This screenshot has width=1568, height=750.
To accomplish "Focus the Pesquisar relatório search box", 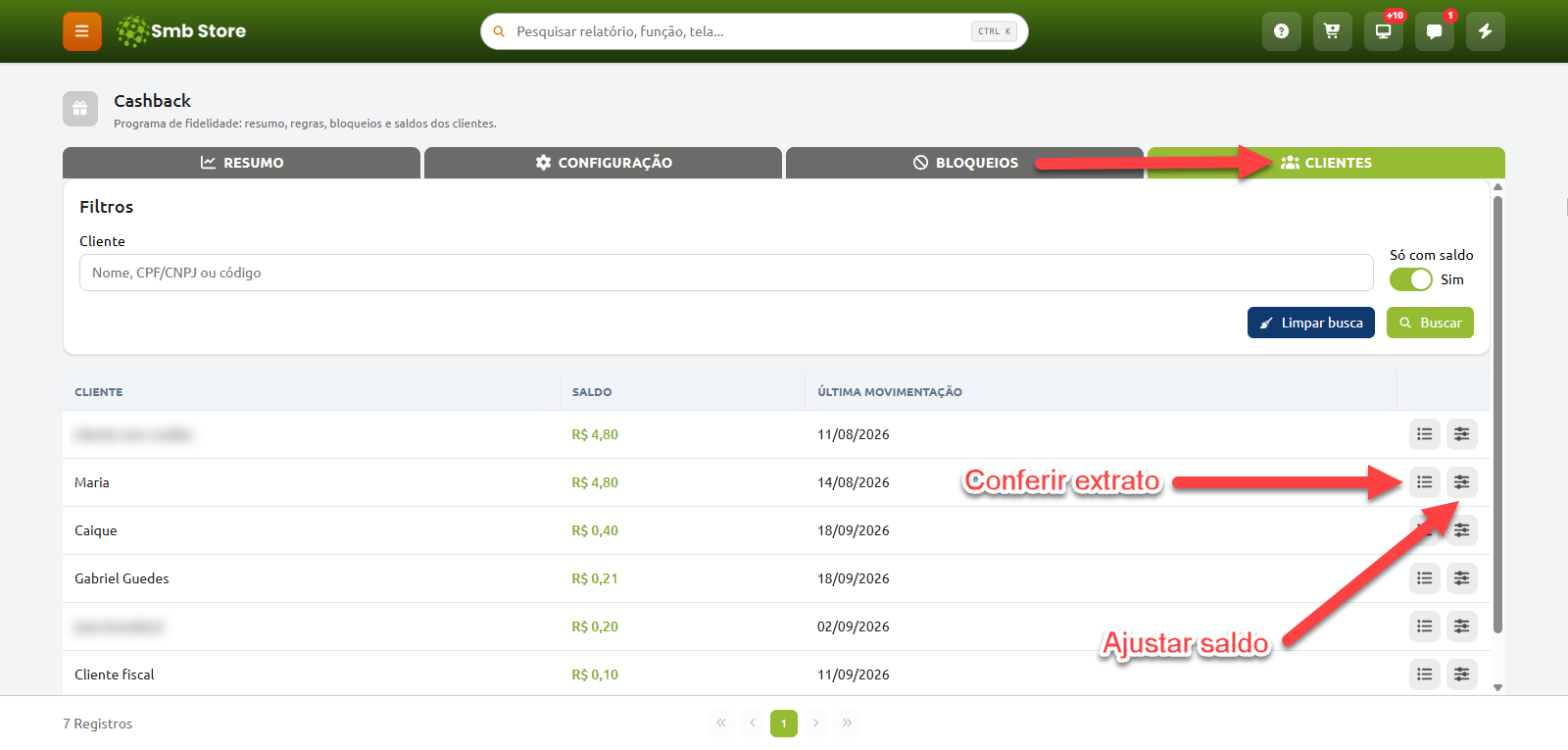I will 755,31.
